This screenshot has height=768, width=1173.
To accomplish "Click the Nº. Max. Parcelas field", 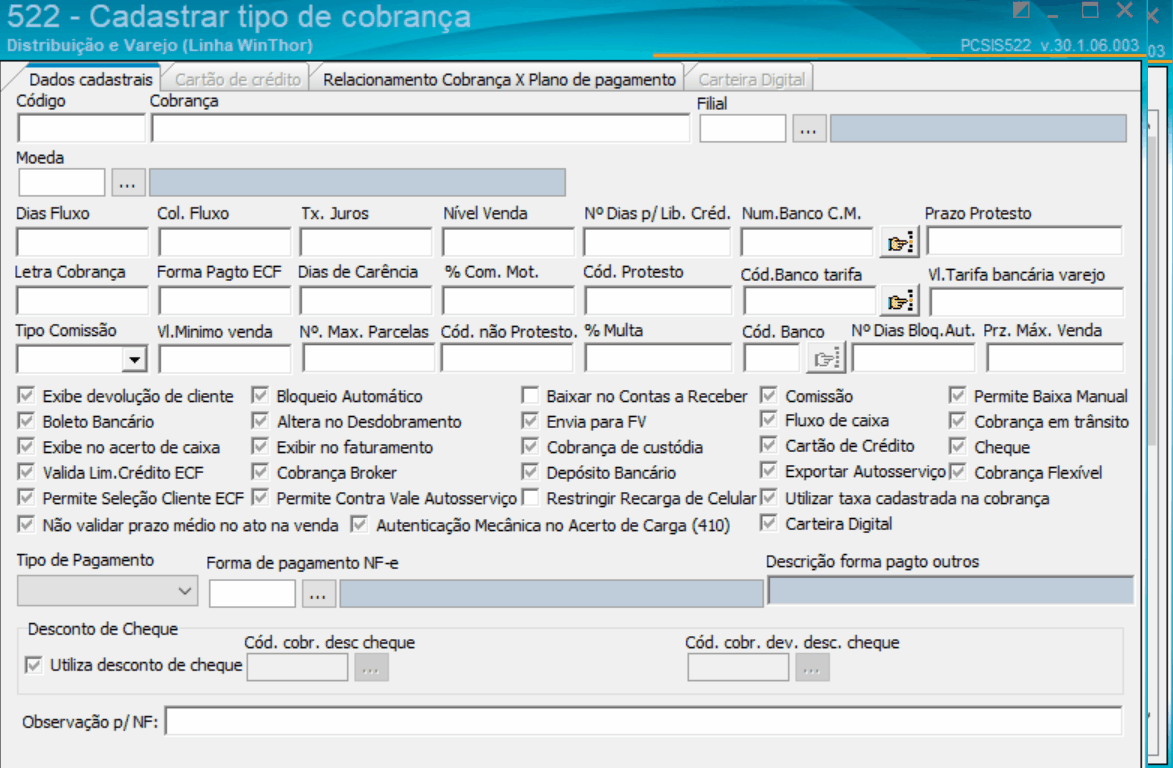I will coord(368,358).
